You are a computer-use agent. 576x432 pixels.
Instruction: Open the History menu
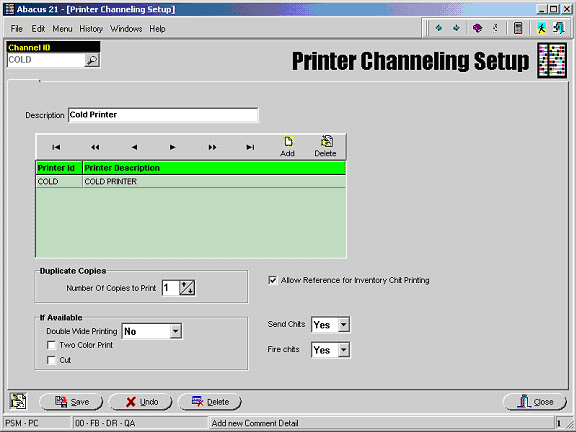[91, 29]
